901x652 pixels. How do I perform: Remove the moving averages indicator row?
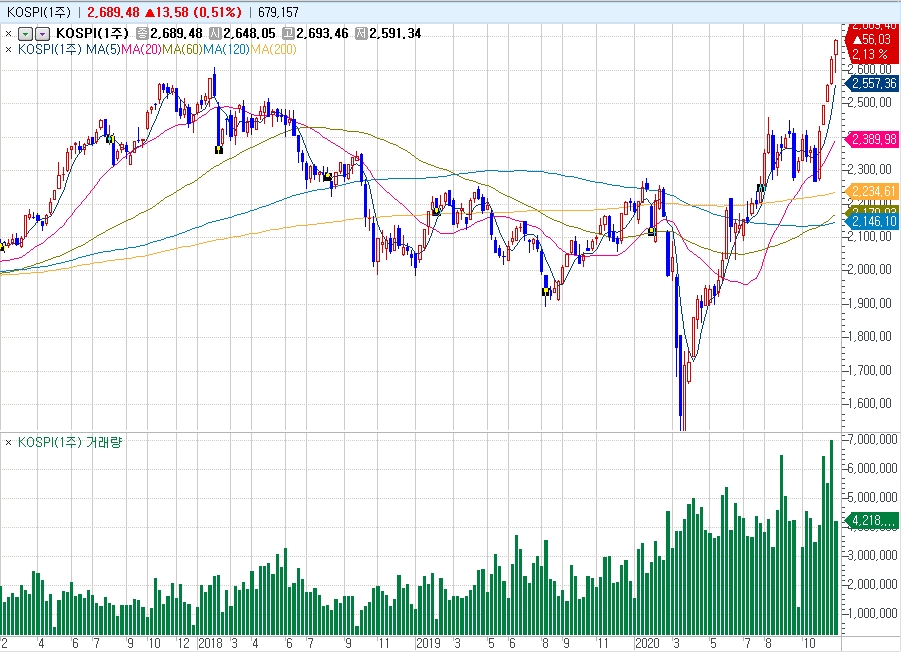(9, 49)
